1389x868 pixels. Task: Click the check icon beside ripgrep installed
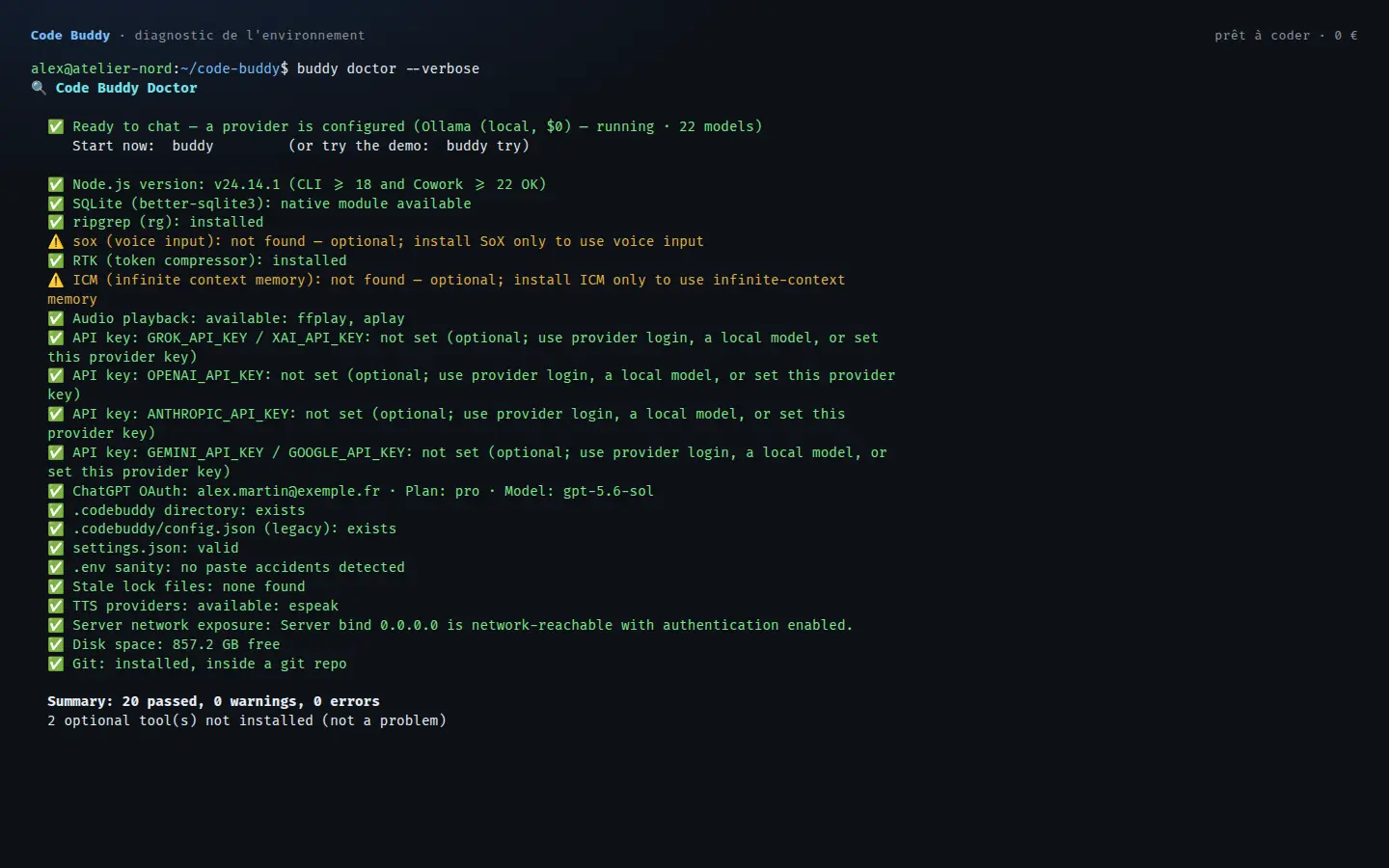tap(56, 222)
